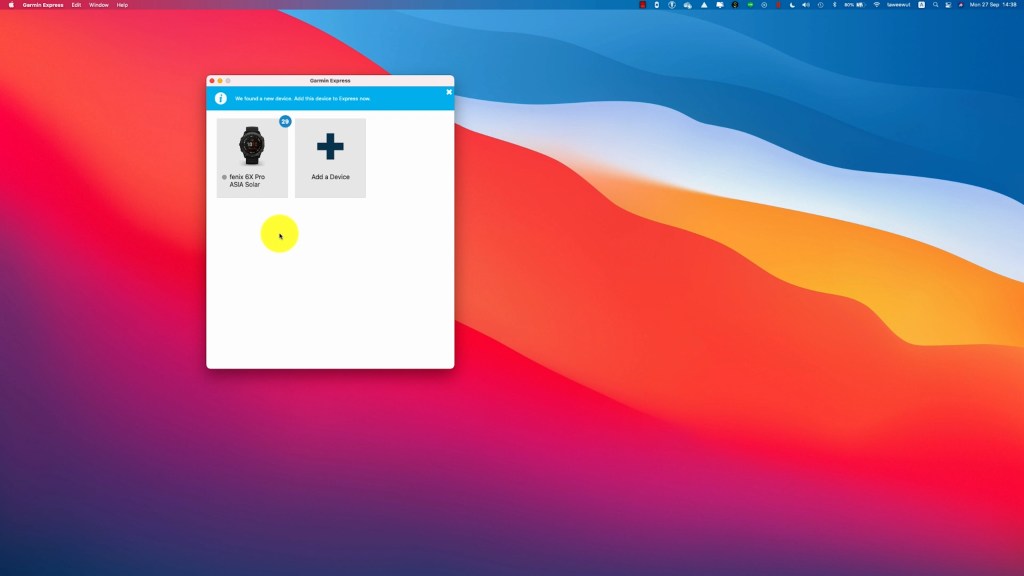Viewport: 1024px width, 576px height.
Task: Open the Garmin Express menu
Action: (x=43, y=5)
